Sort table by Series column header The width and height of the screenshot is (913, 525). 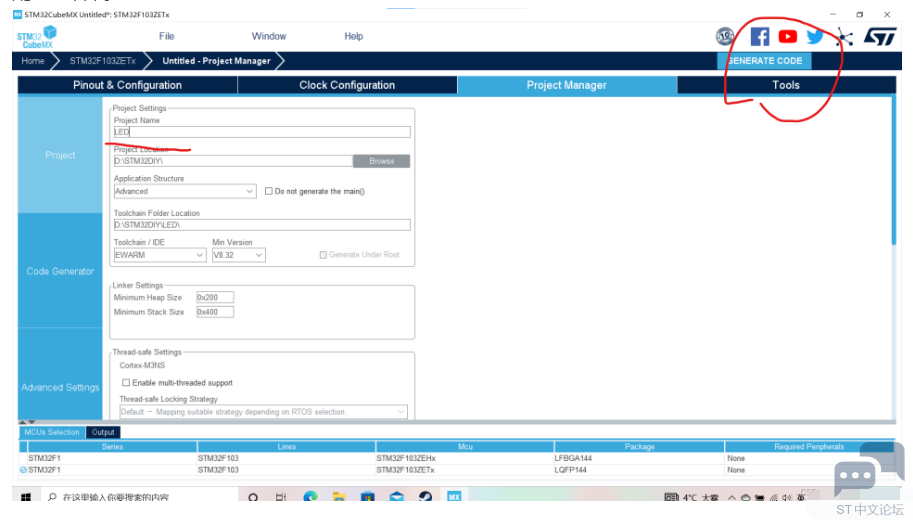112,446
